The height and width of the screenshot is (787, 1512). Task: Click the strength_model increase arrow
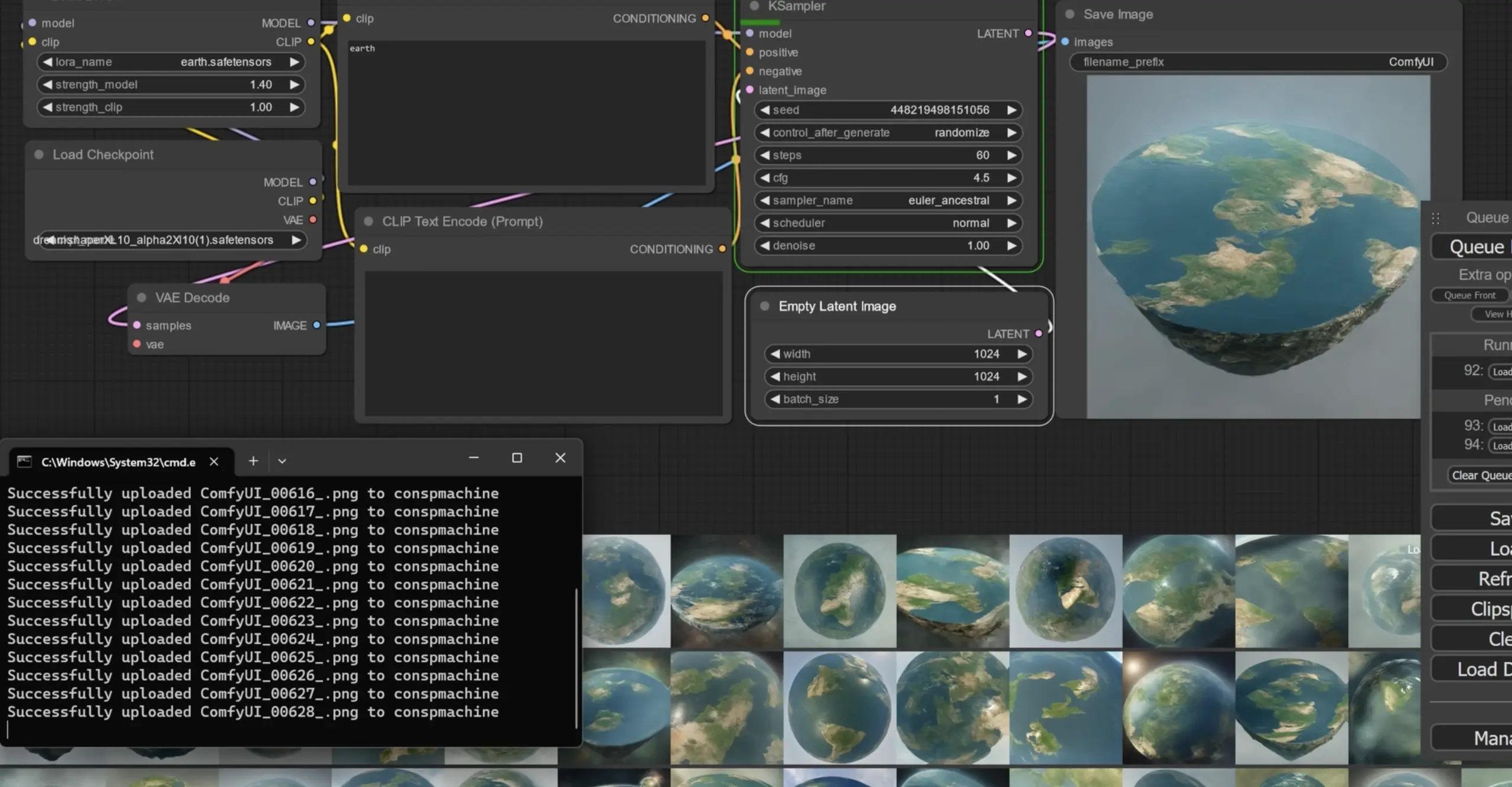[294, 84]
